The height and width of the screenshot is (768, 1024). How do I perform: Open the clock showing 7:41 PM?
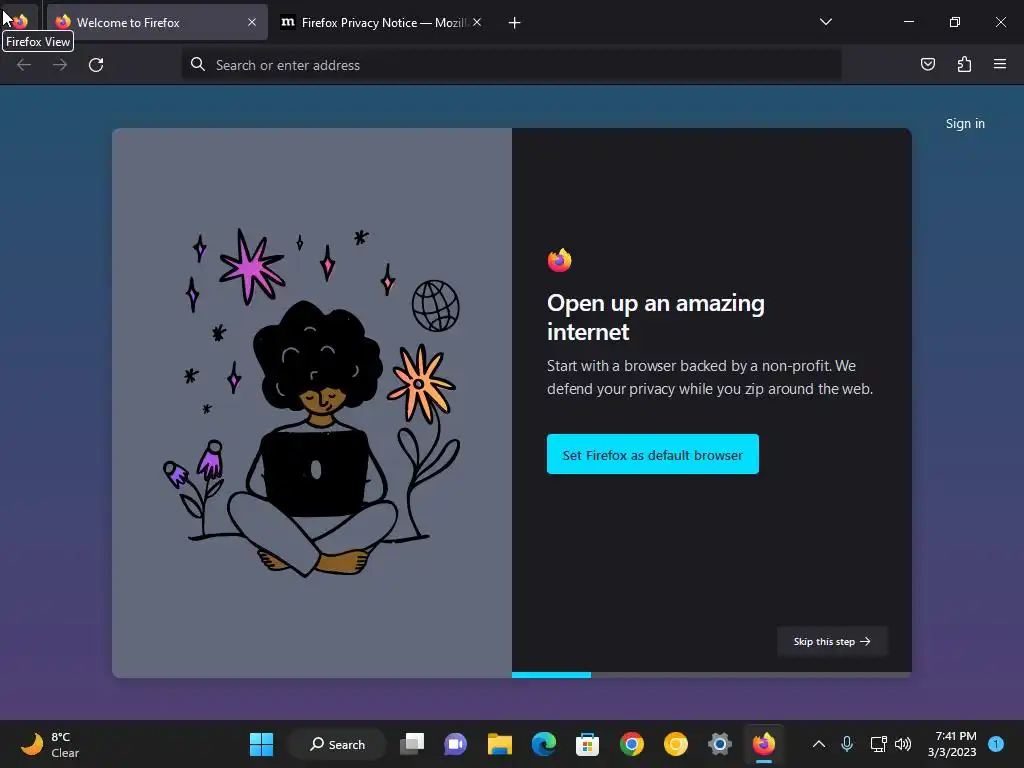[x=952, y=744]
